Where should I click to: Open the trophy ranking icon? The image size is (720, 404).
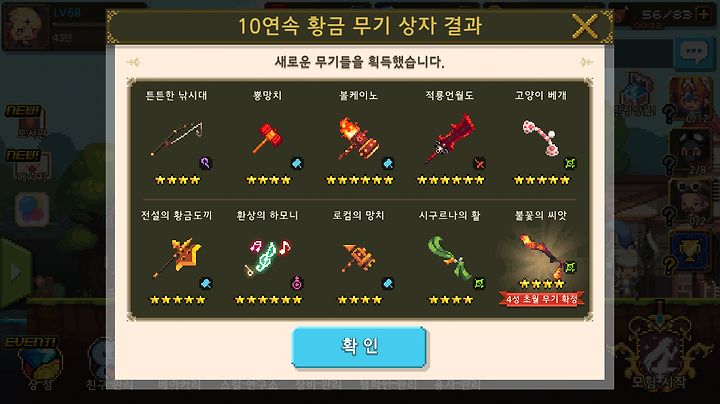pos(690,251)
